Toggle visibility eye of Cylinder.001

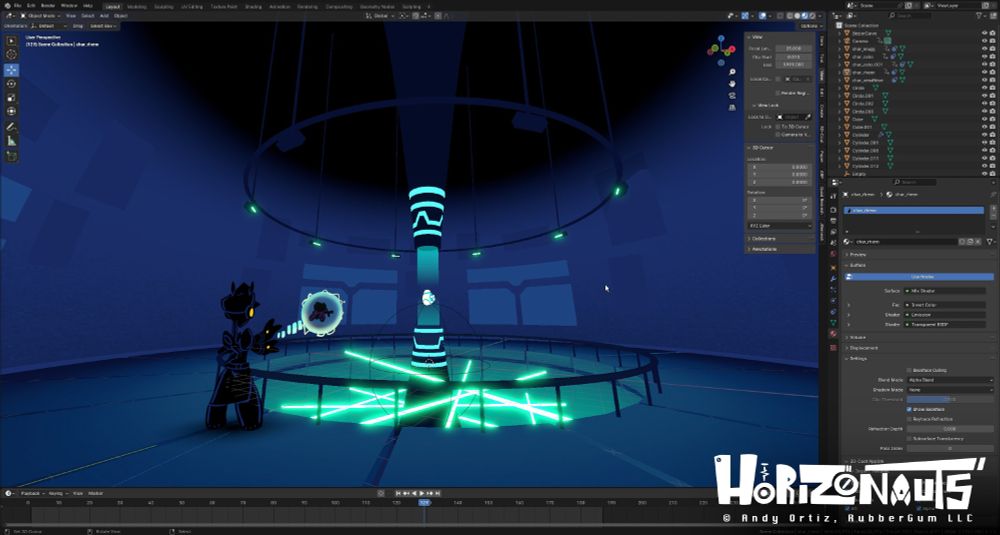pyautogui.click(x=984, y=143)
